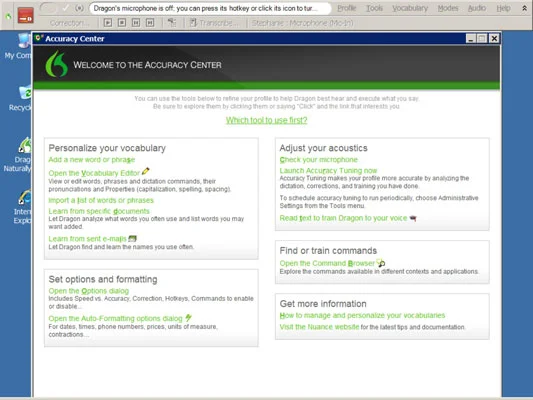The height and width of the screenshot is (400, 533).
Task: Click the Correction button
Action: 69,23
